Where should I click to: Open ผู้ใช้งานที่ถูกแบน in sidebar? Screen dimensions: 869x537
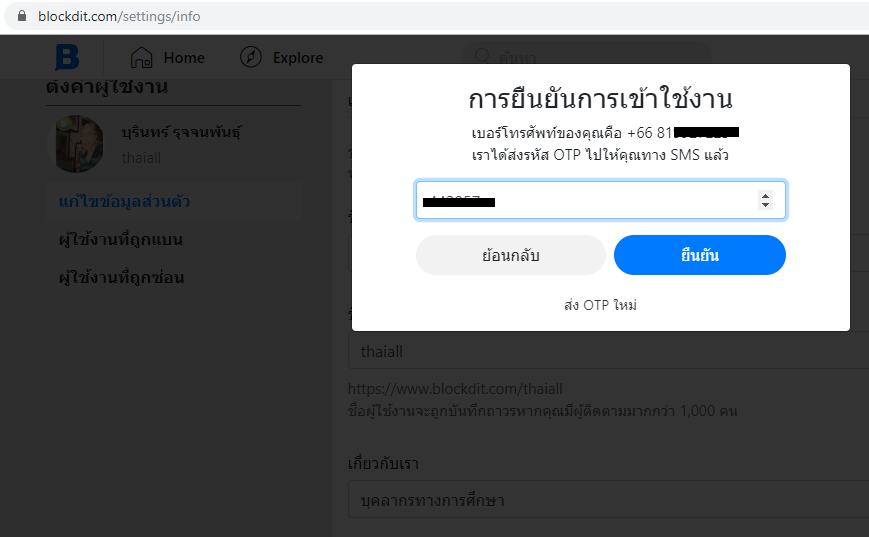[120, 240]
